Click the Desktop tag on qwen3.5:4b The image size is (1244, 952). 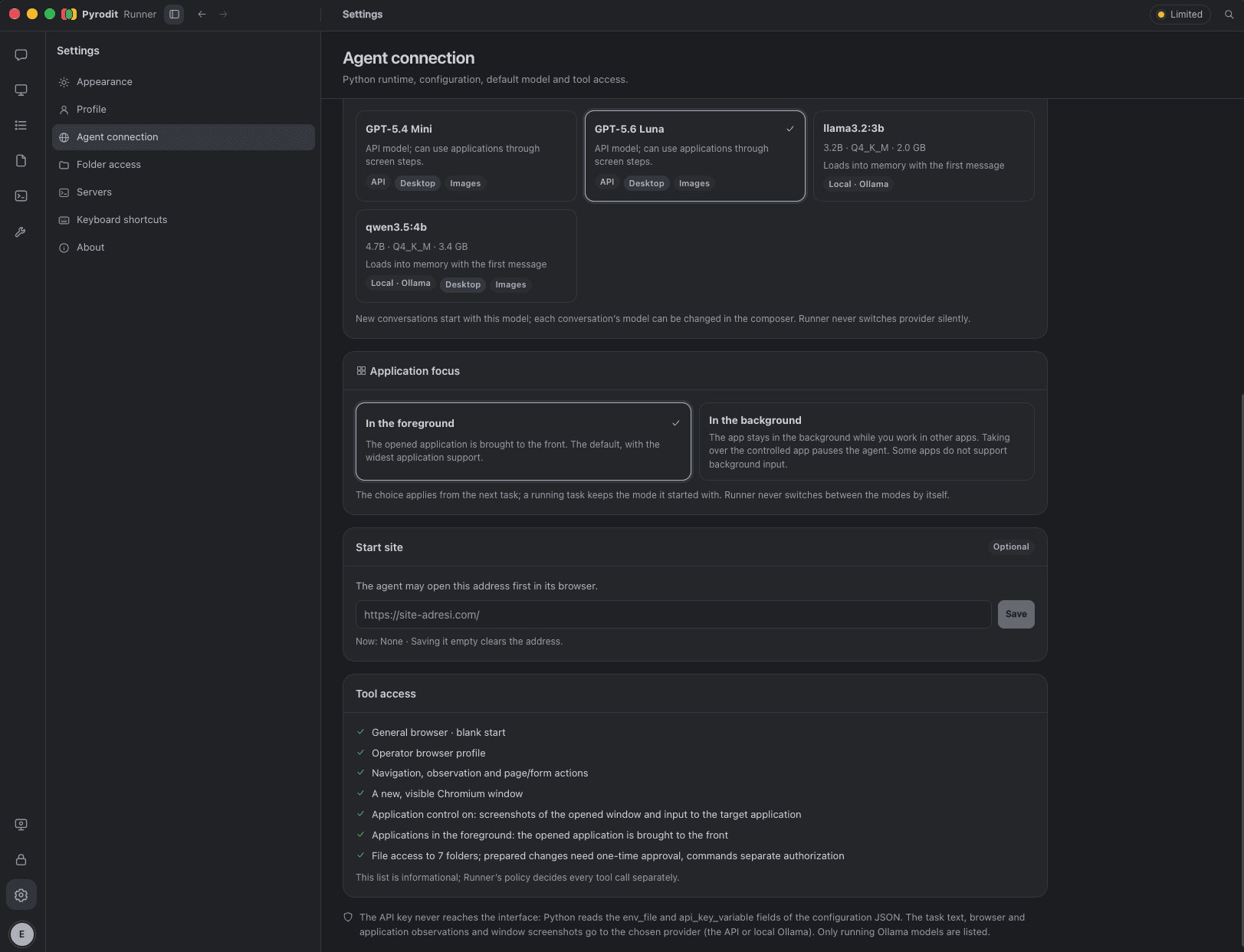click(x=463, y=284)
